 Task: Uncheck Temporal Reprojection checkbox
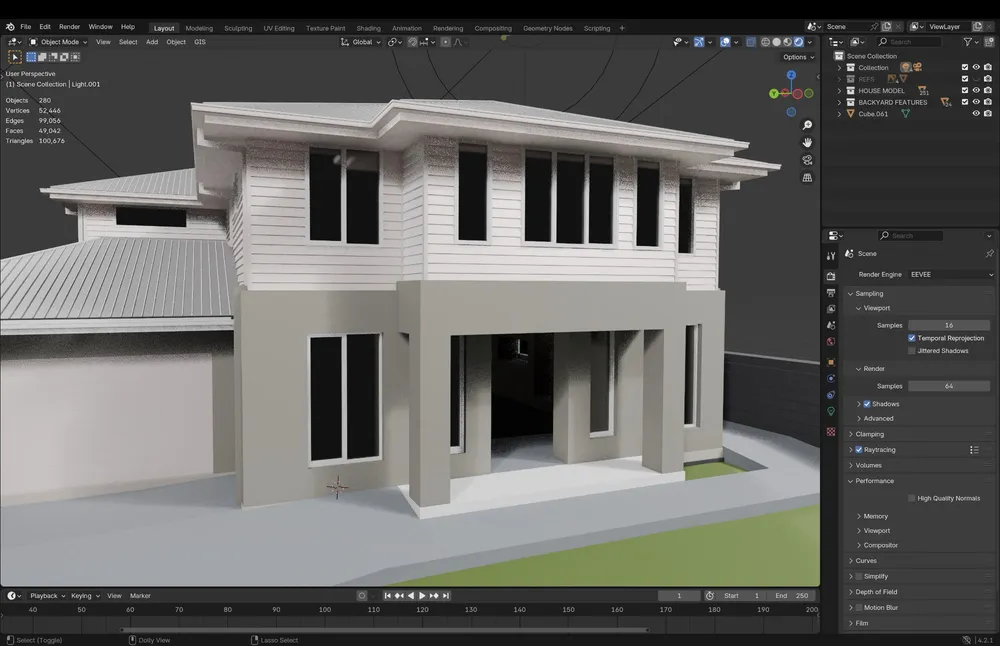[912, 339]
